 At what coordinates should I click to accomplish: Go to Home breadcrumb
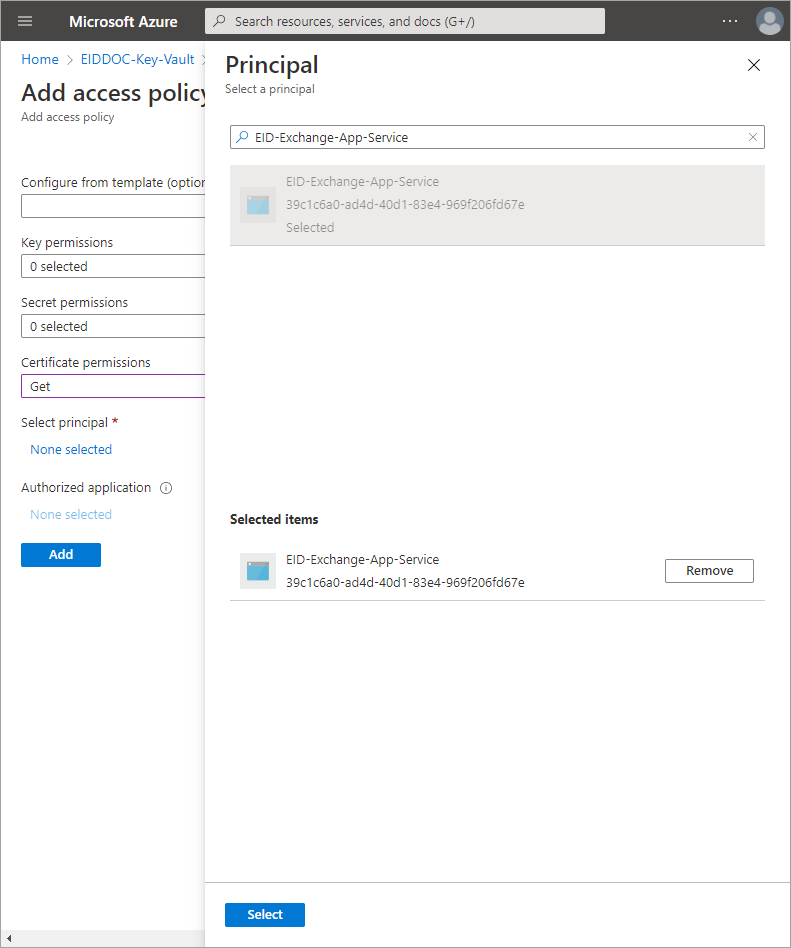click(x=40, y=60)
